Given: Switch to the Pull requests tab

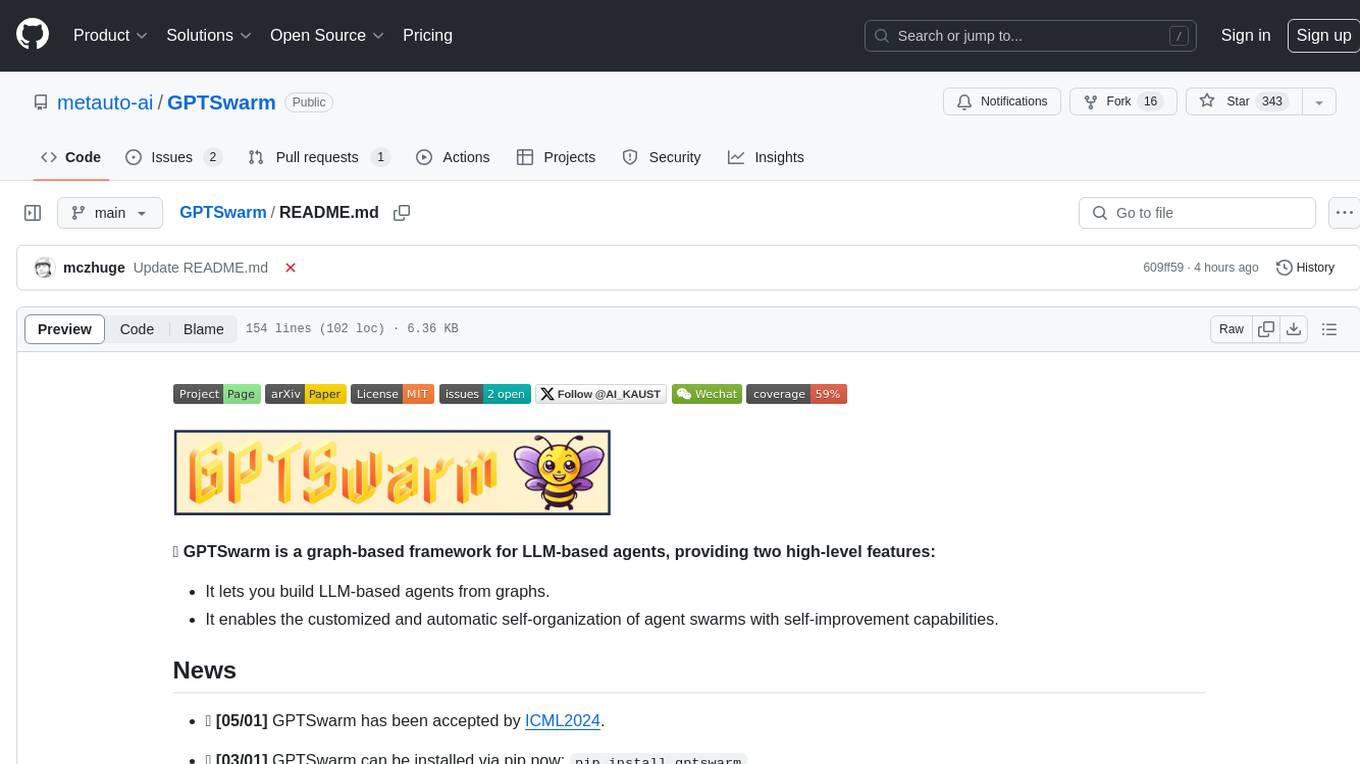Looking at the screenshot, I should pos(318,157).
